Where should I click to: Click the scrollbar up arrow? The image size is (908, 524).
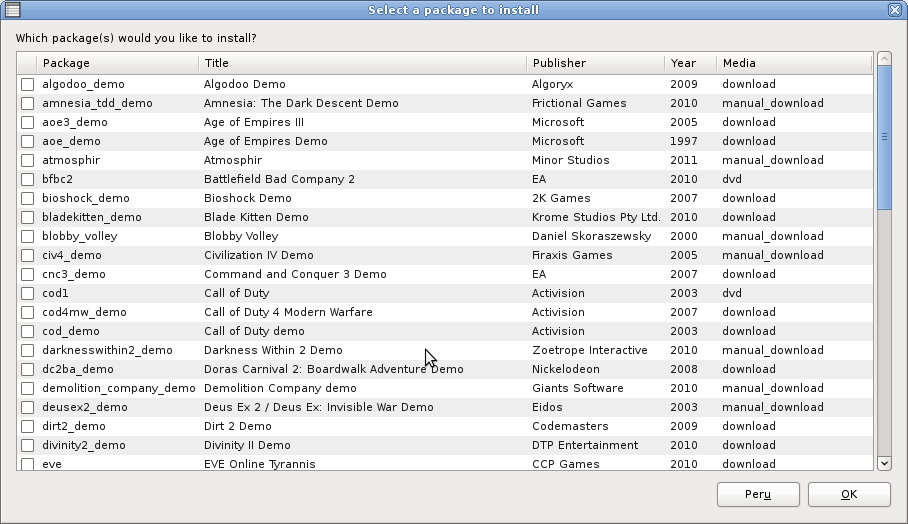(x=884, y=59)
